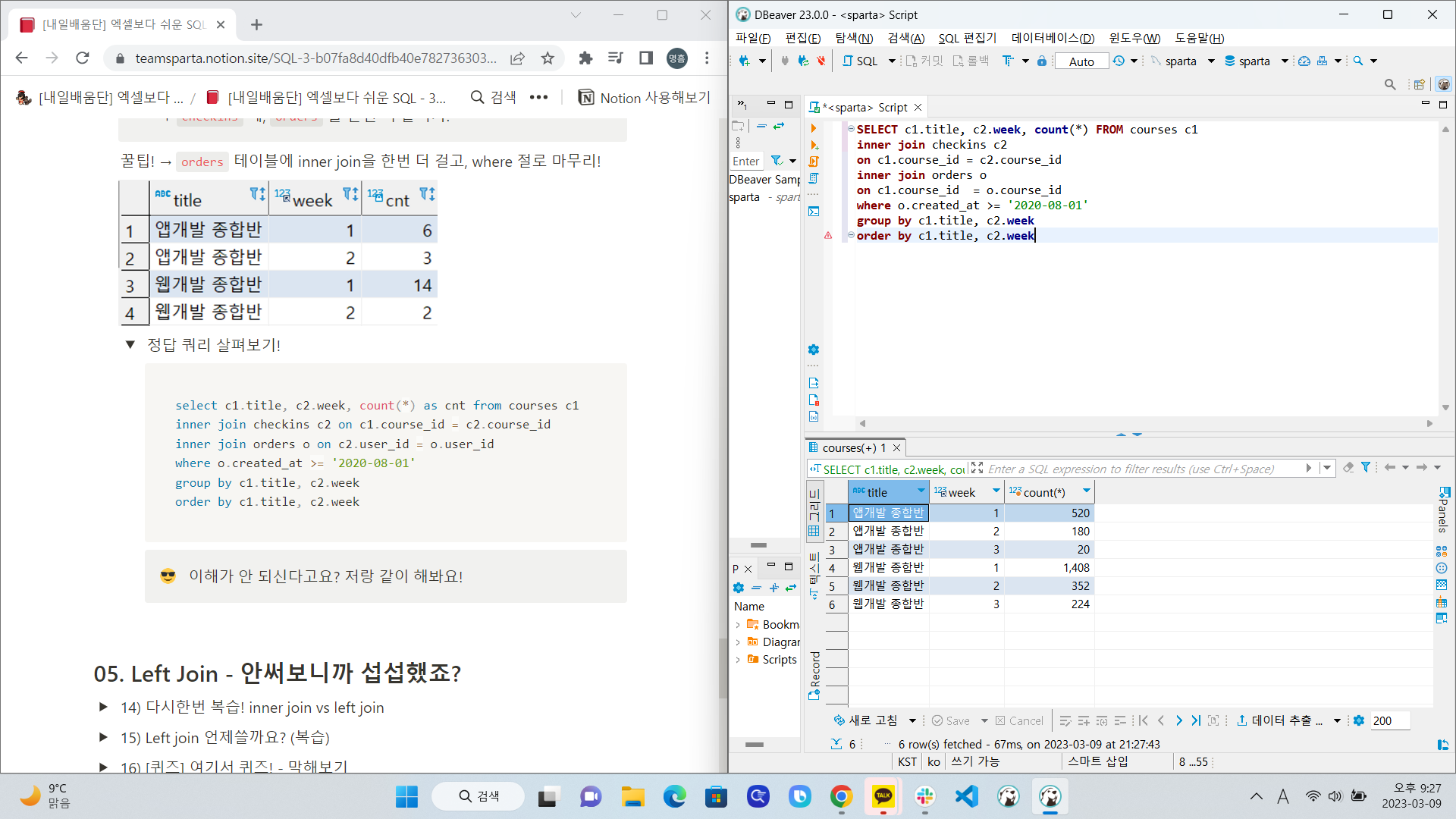Toggle the Record view for results

814,675
